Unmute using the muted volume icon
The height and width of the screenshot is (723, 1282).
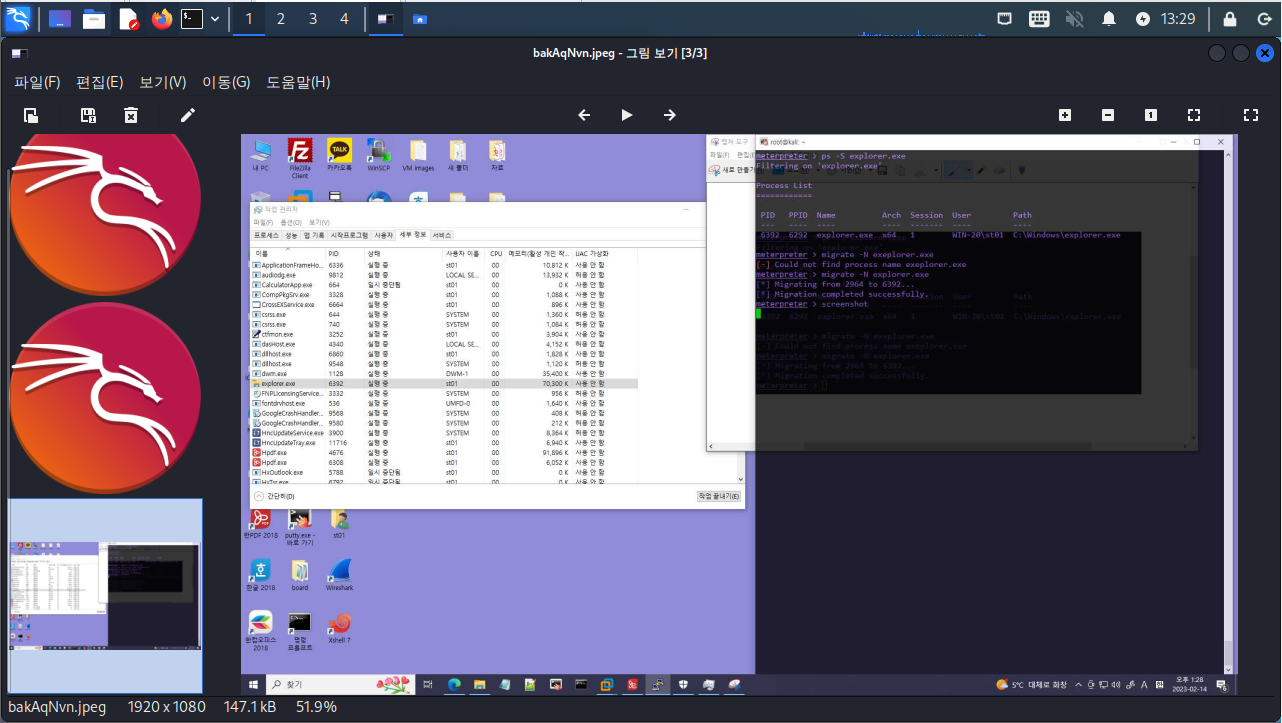(x=1075, y=19)
